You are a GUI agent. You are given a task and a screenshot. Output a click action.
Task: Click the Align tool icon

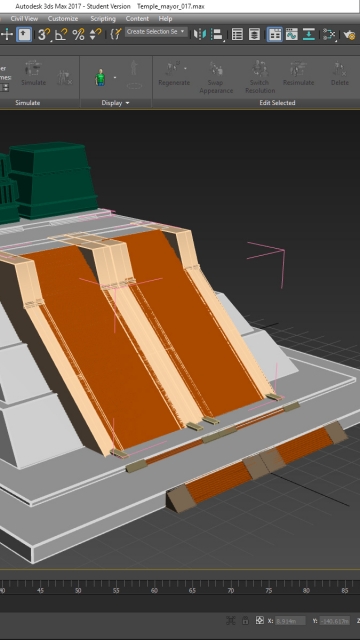coord(216,34)
